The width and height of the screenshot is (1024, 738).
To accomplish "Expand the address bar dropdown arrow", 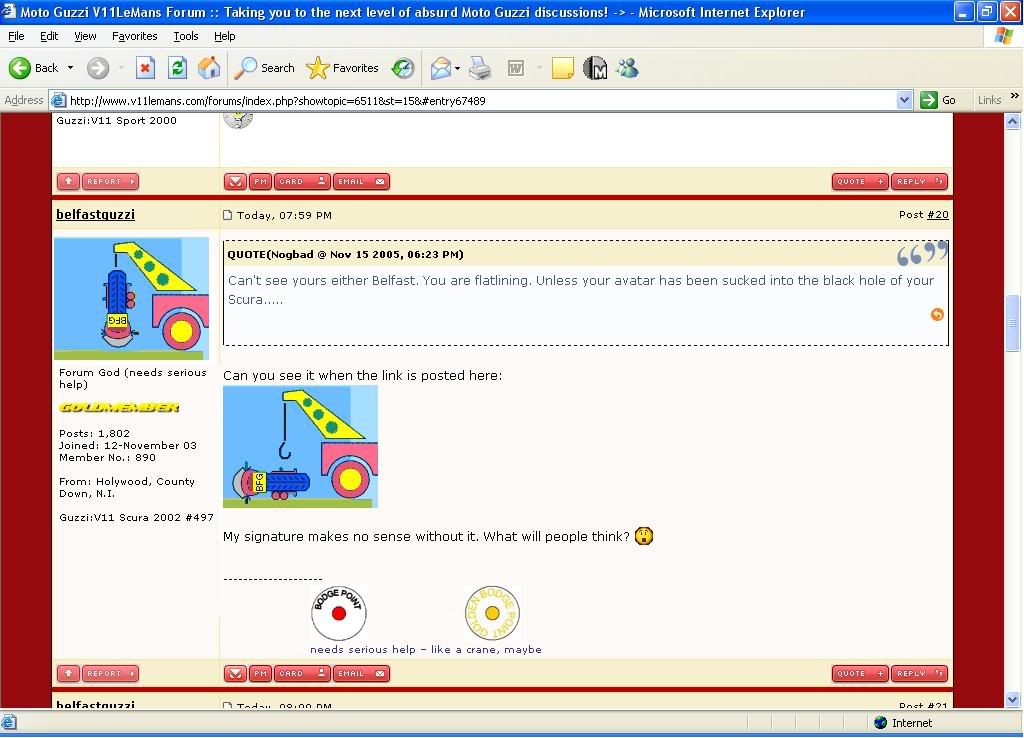I will (904, 101).
